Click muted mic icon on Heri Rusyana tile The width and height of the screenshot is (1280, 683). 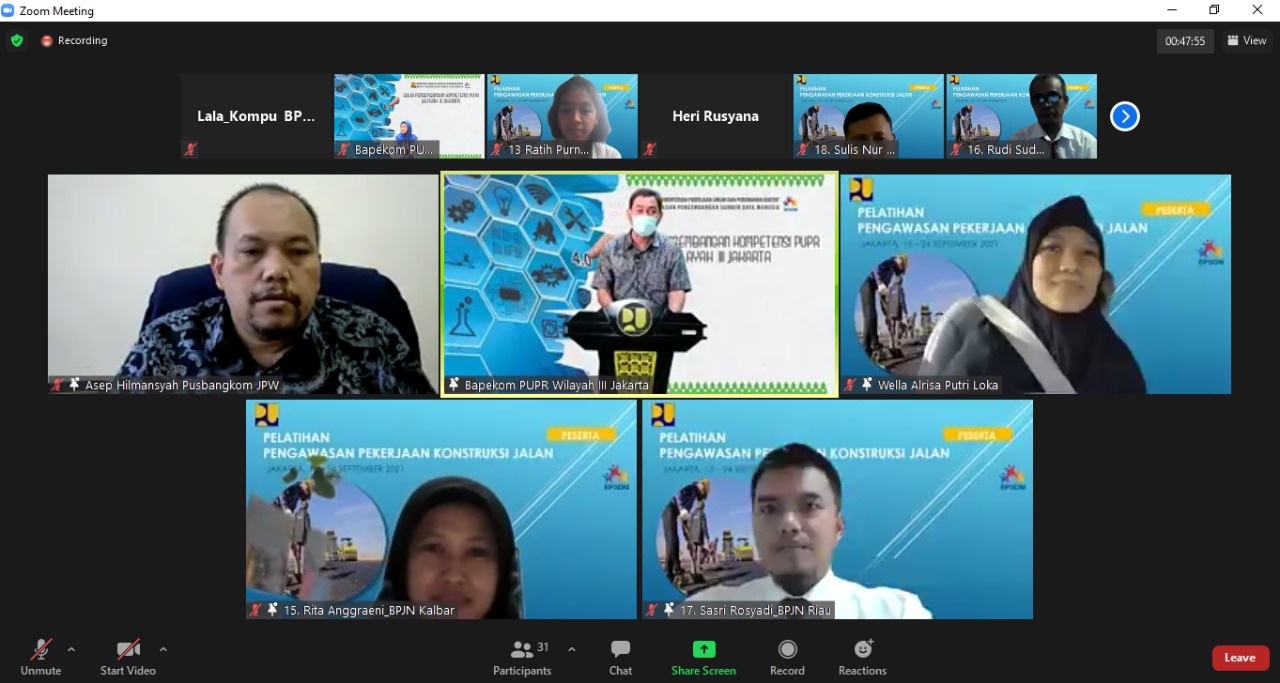(650, 149)
